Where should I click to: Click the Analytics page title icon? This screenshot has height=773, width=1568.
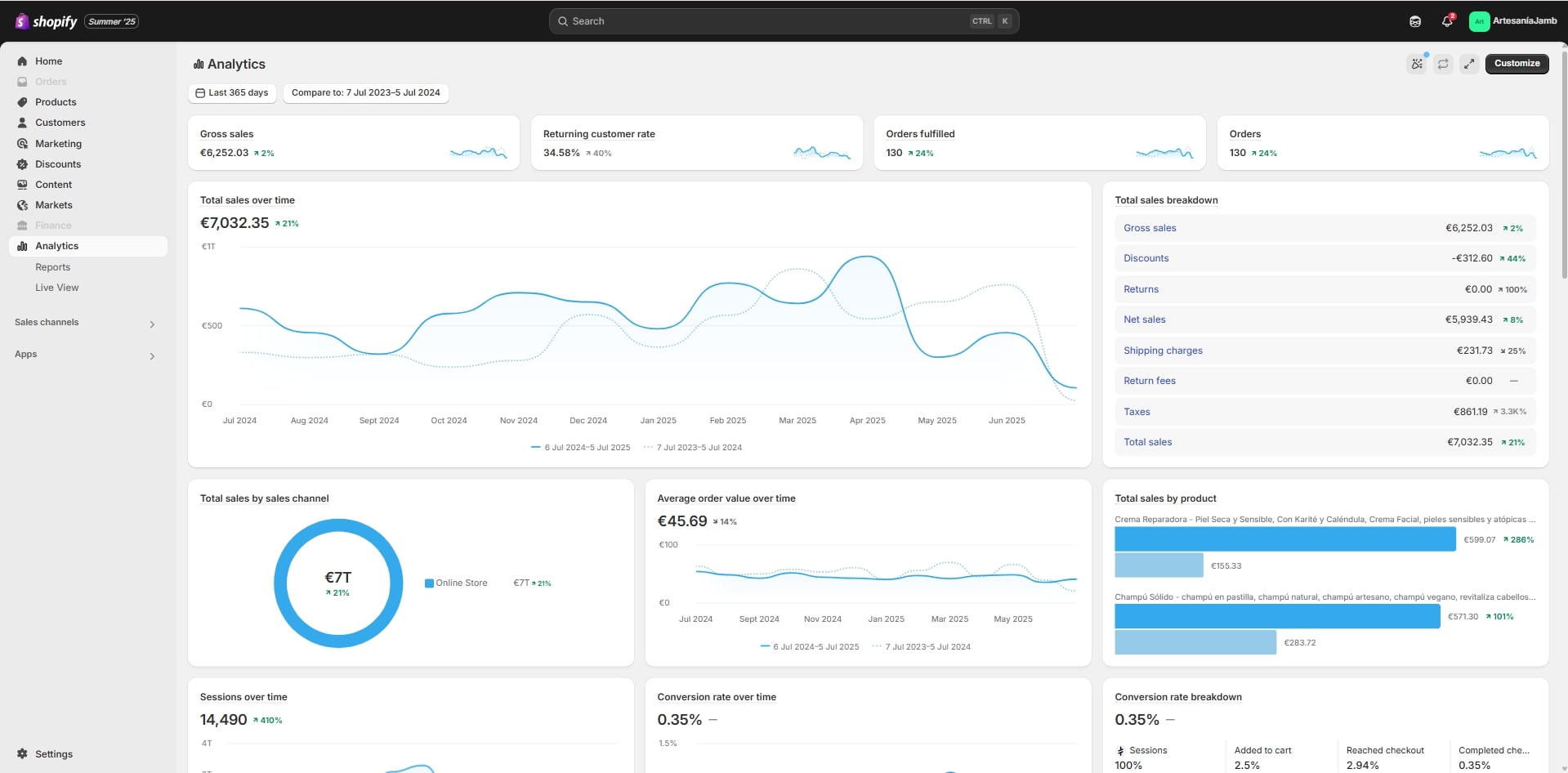(199, 65)
